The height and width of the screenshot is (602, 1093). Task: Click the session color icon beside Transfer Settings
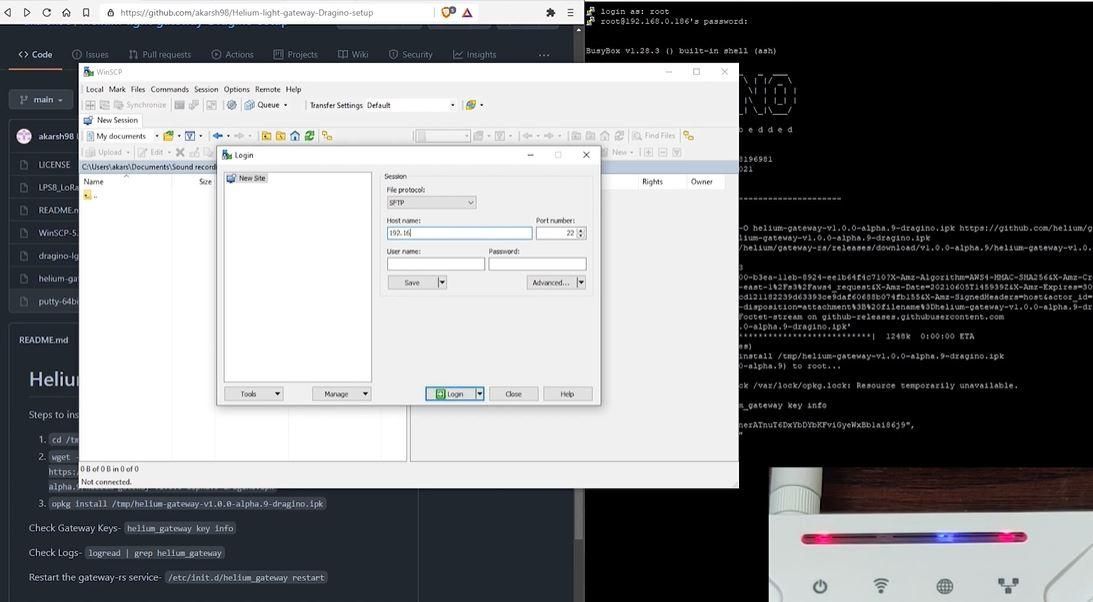point(470,105)
